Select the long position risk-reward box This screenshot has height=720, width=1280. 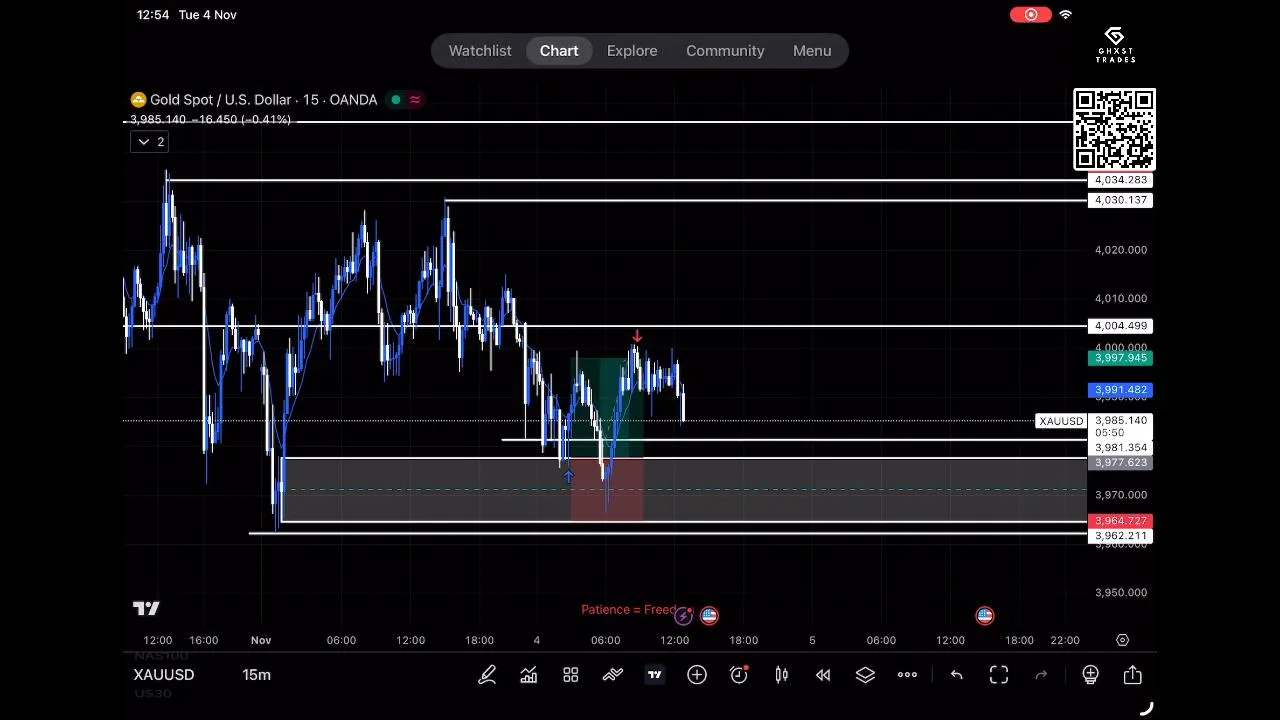tap(607, 439)
